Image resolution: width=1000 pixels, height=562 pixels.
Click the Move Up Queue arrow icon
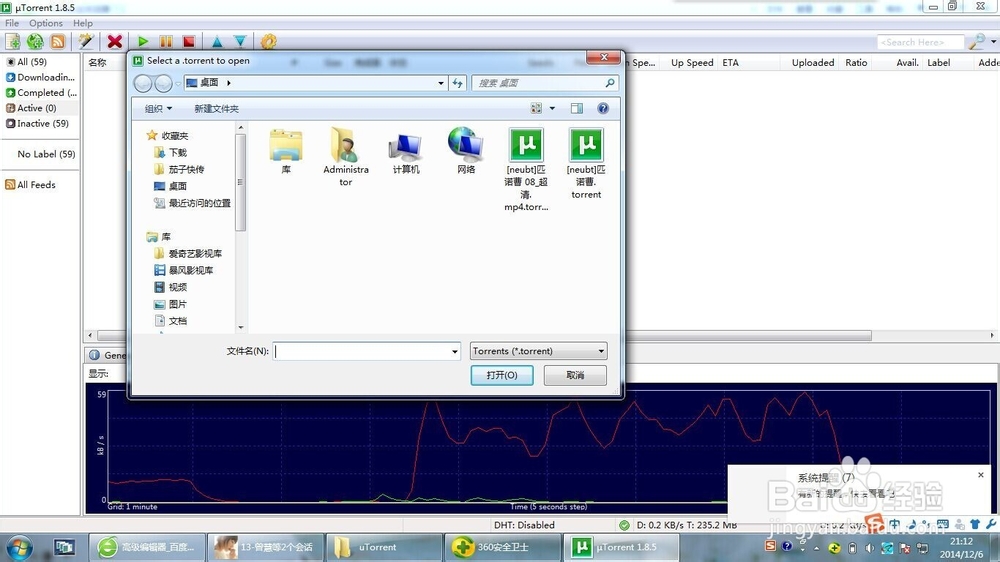[217, 41]
